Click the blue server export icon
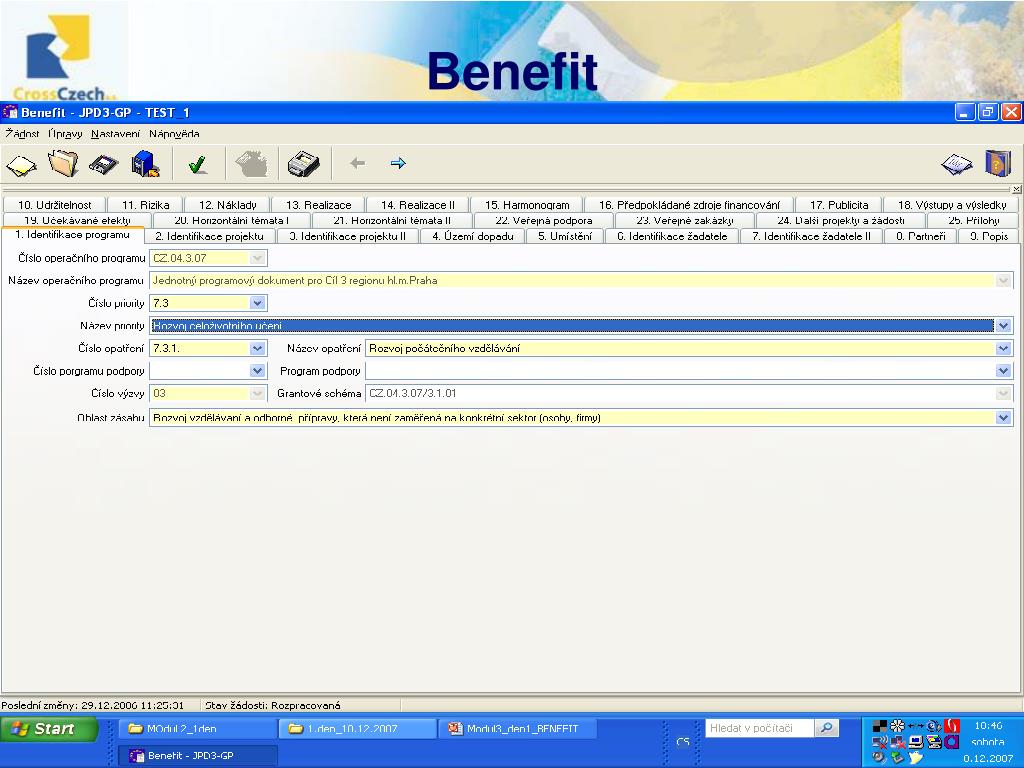 pyautogui.click(x=145, y=164)
